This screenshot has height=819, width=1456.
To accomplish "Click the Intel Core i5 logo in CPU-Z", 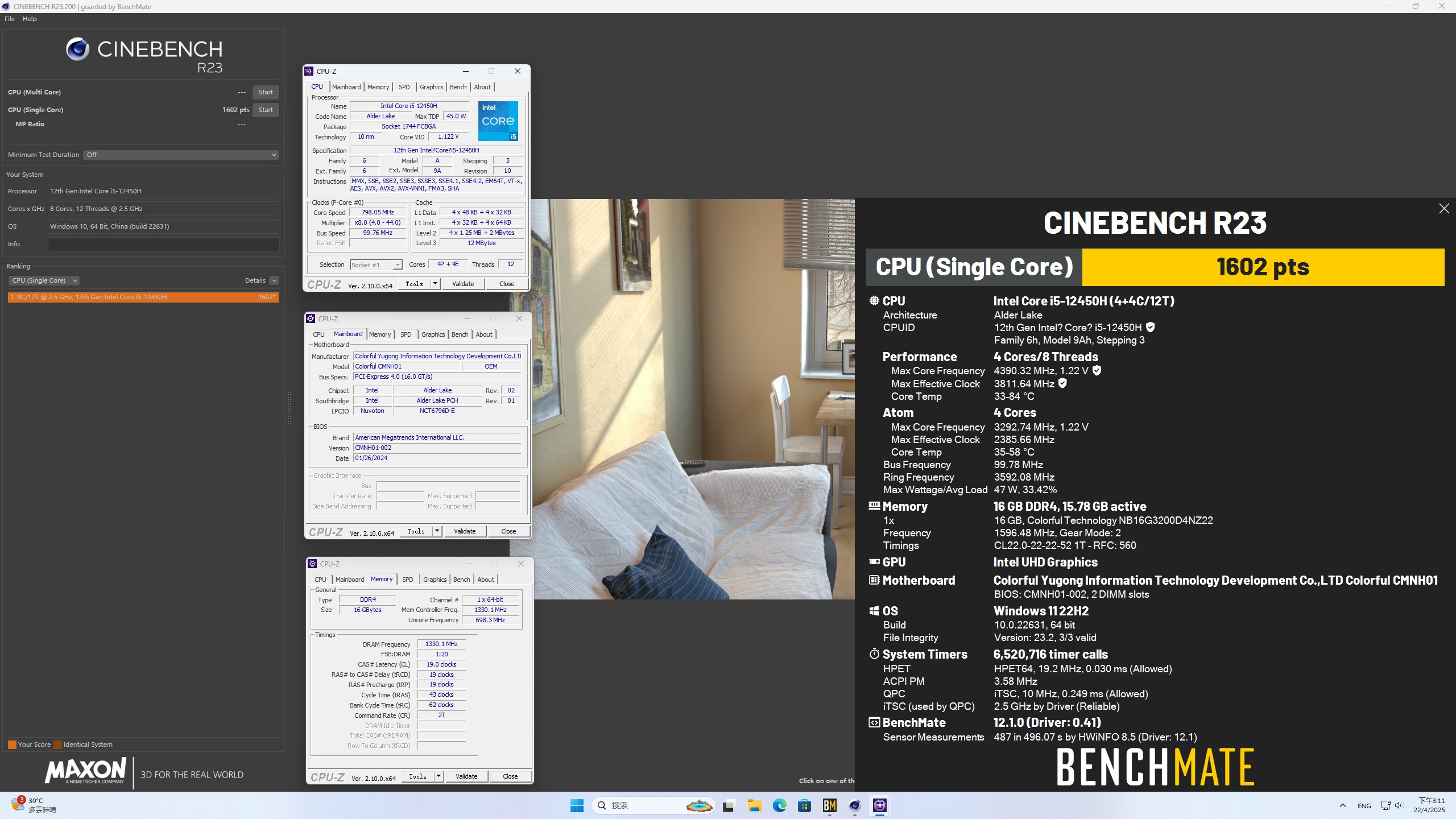I will [498, 121].
